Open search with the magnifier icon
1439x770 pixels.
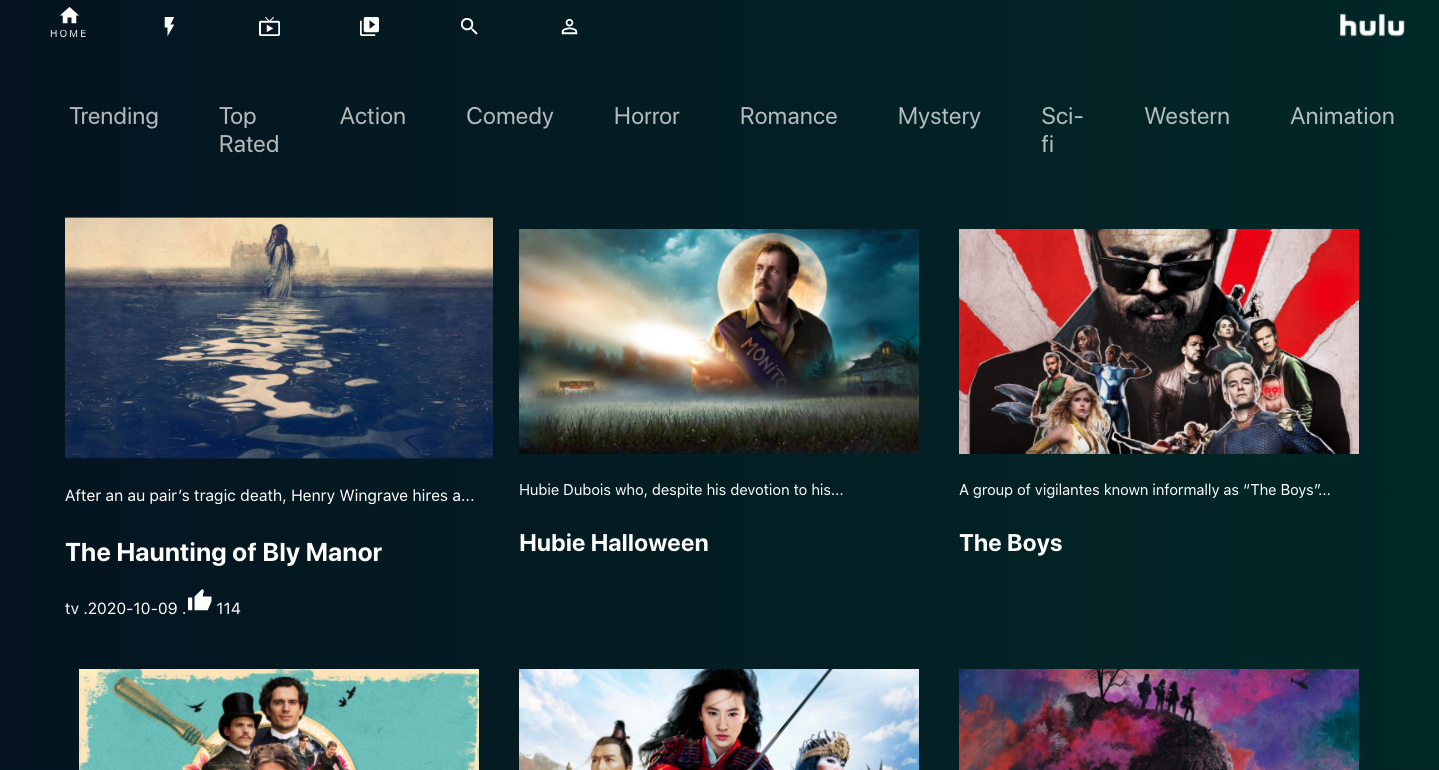click(x=469, y=27)
